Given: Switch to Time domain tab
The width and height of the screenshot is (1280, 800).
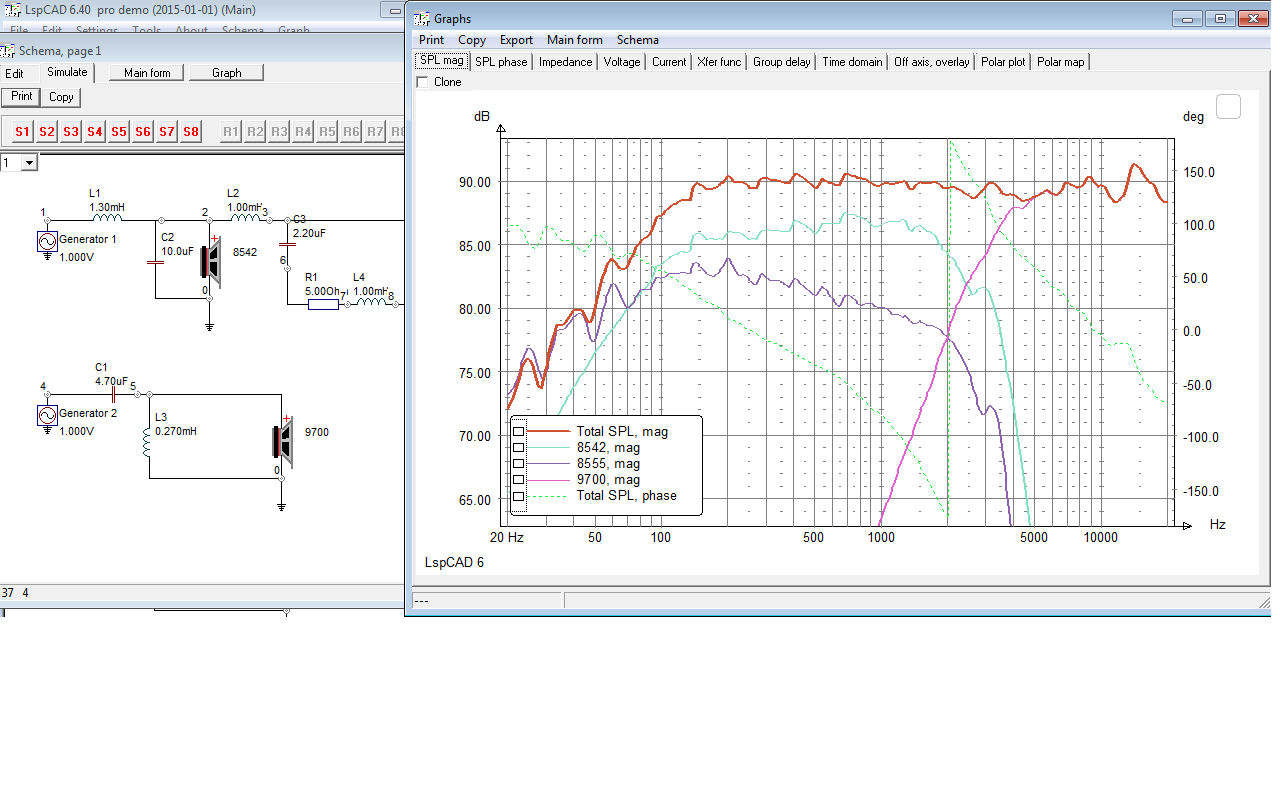Looking at the screenshot, I should pyautogui.click(x=852, y=62).
